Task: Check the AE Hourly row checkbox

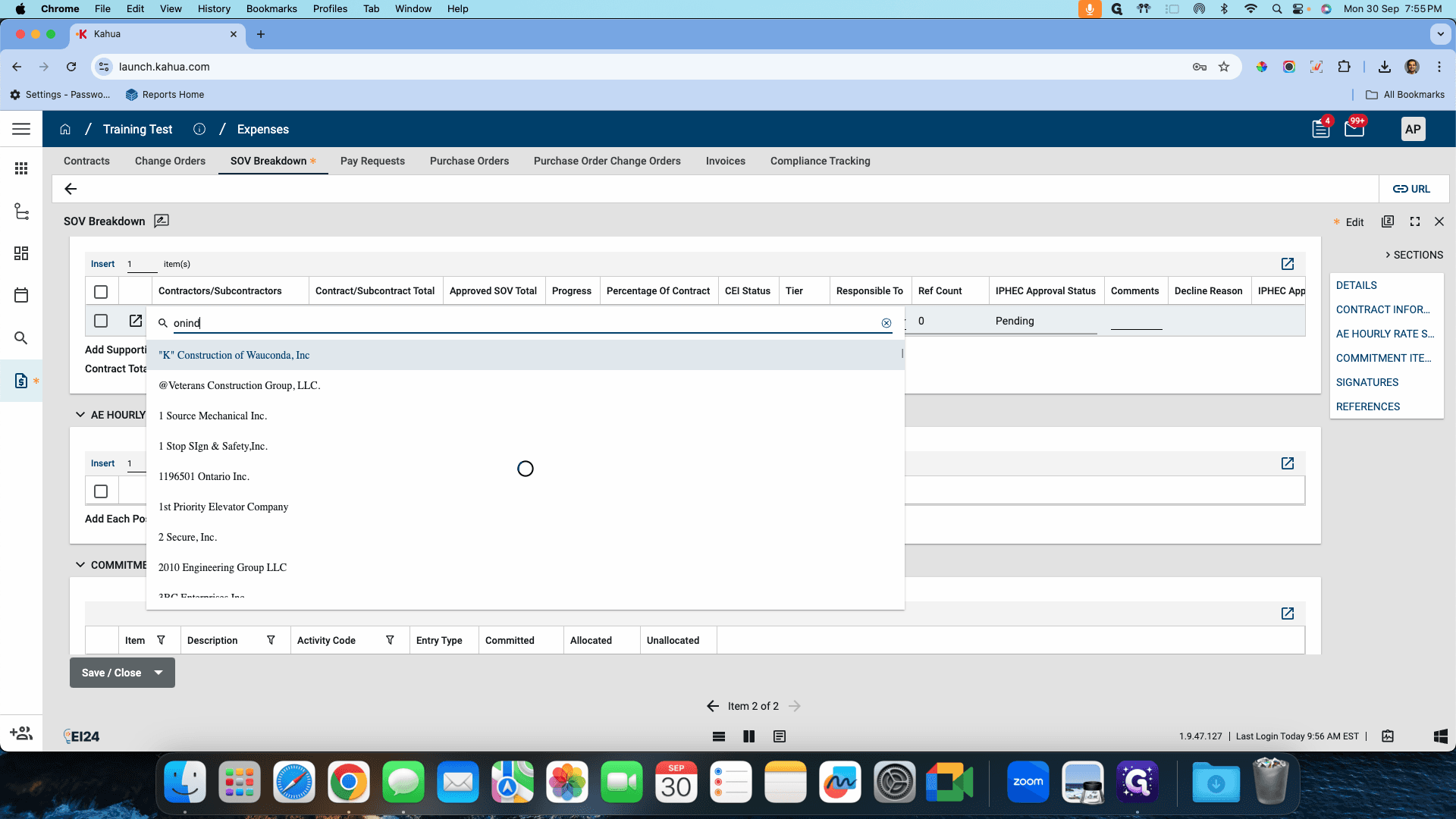Action: point(101,491)
